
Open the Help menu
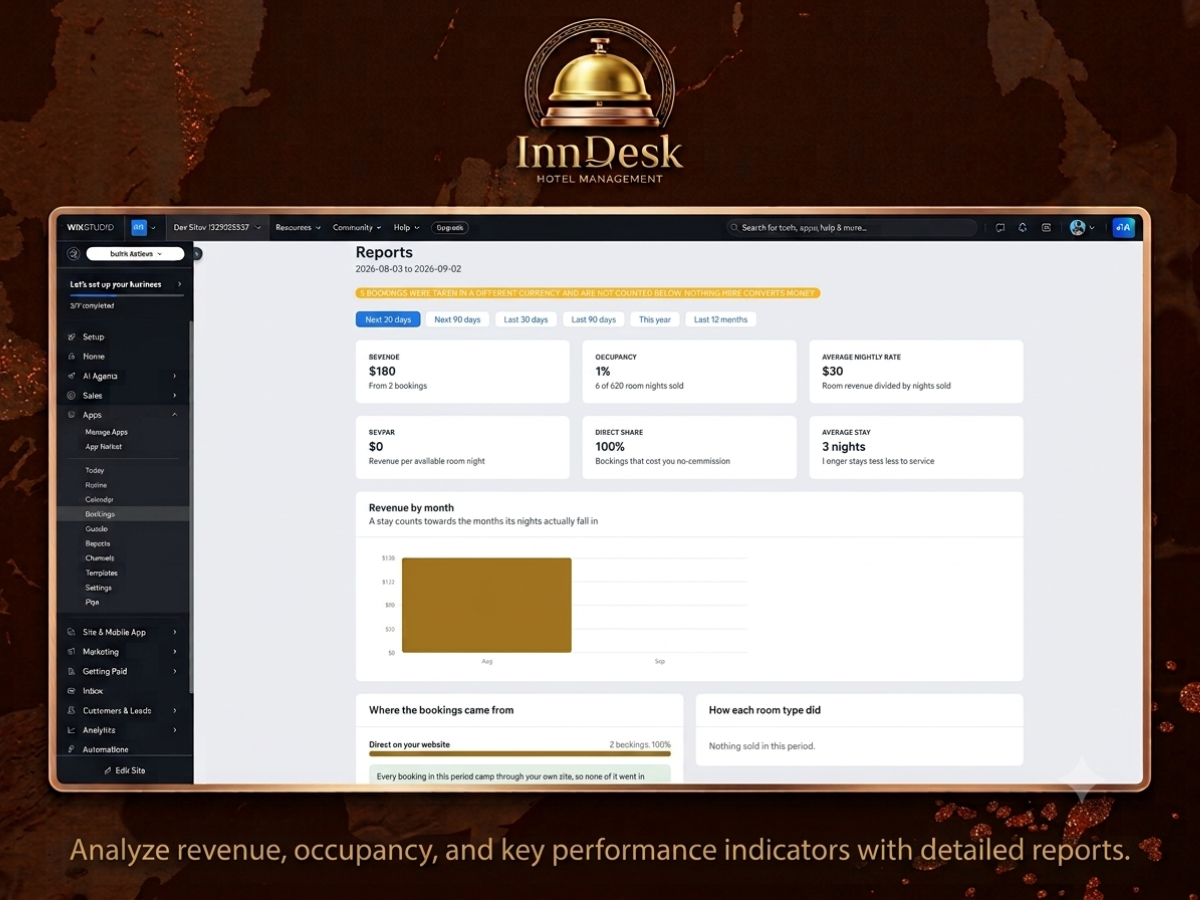(406, 228)
